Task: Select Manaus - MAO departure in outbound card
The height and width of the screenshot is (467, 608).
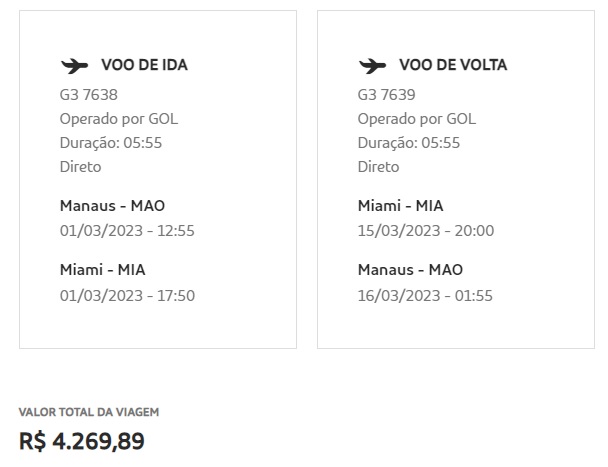Action: [x=112, y=206]
